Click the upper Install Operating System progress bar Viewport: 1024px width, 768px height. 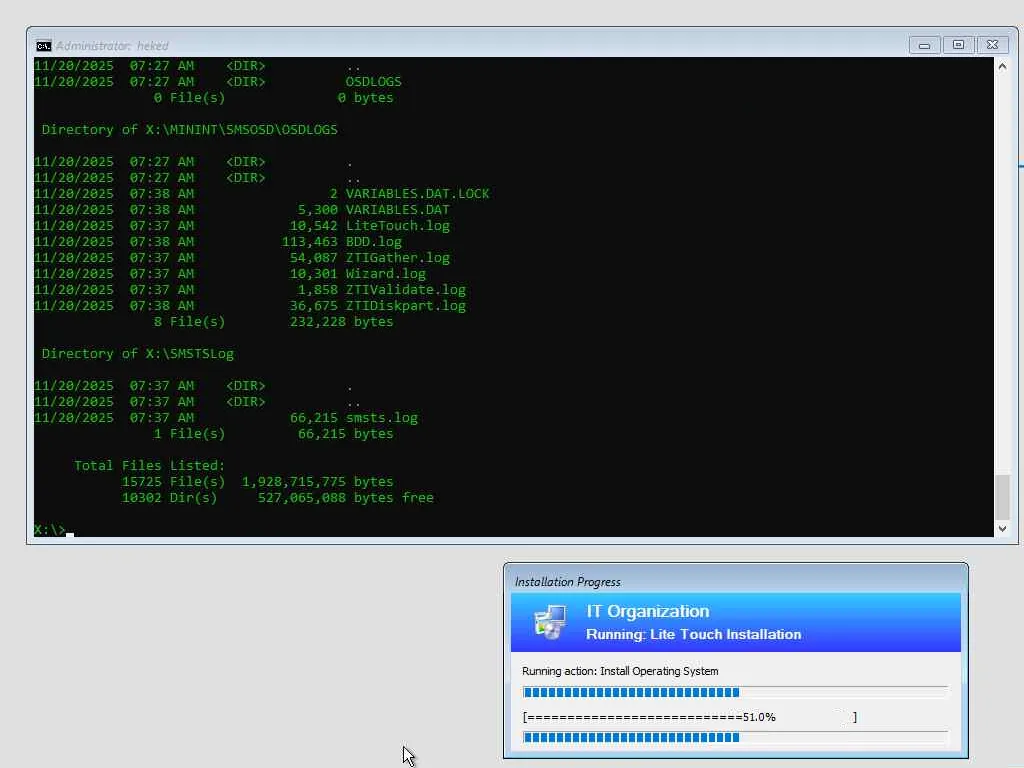point(735,692)
